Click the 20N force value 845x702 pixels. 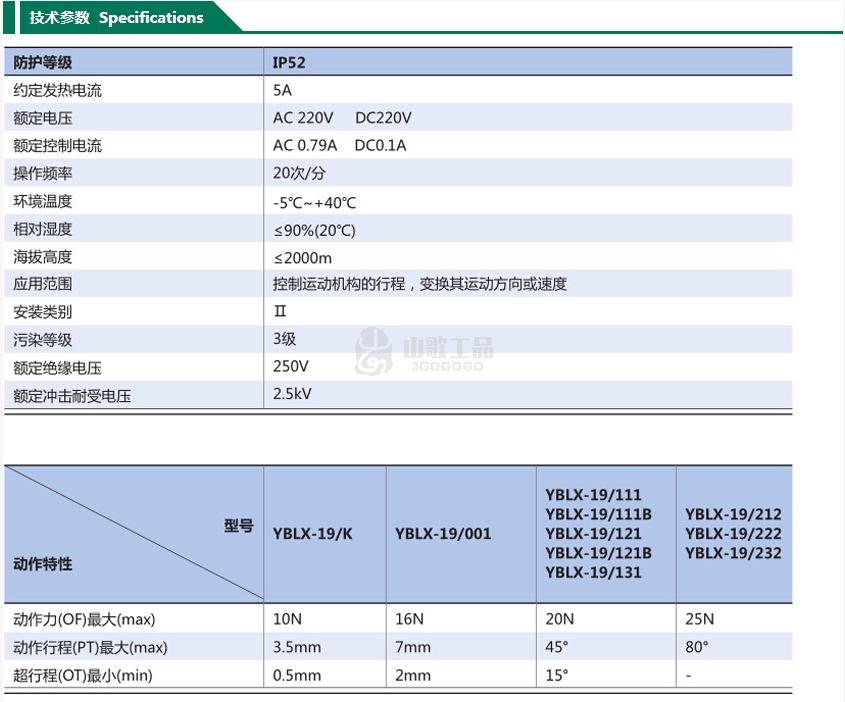click(559, 619)
